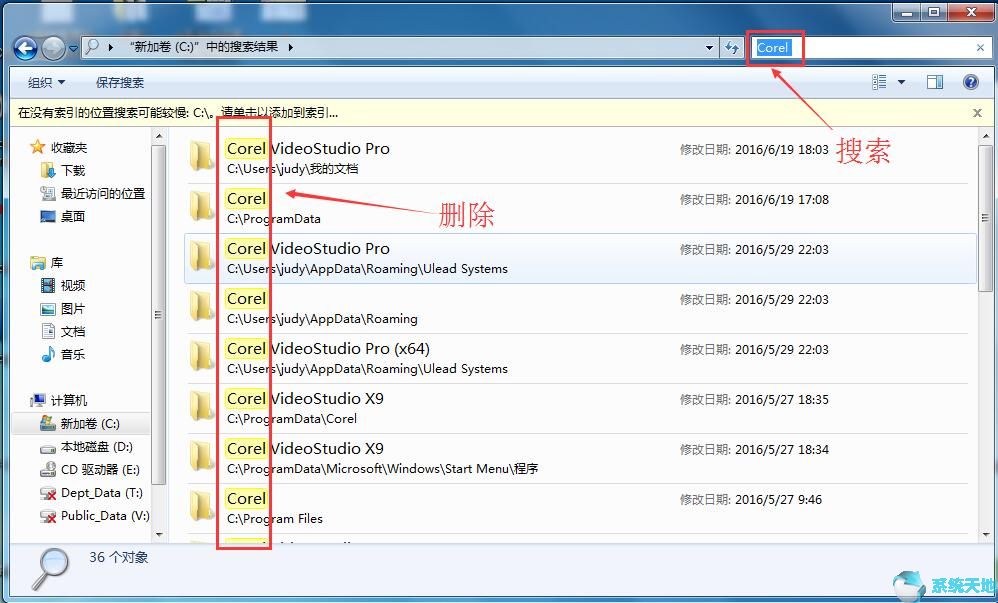Screen dimensions: 998x603
Task: Click the results list scrollbar thumb
Action: click(x=985, y=218)
